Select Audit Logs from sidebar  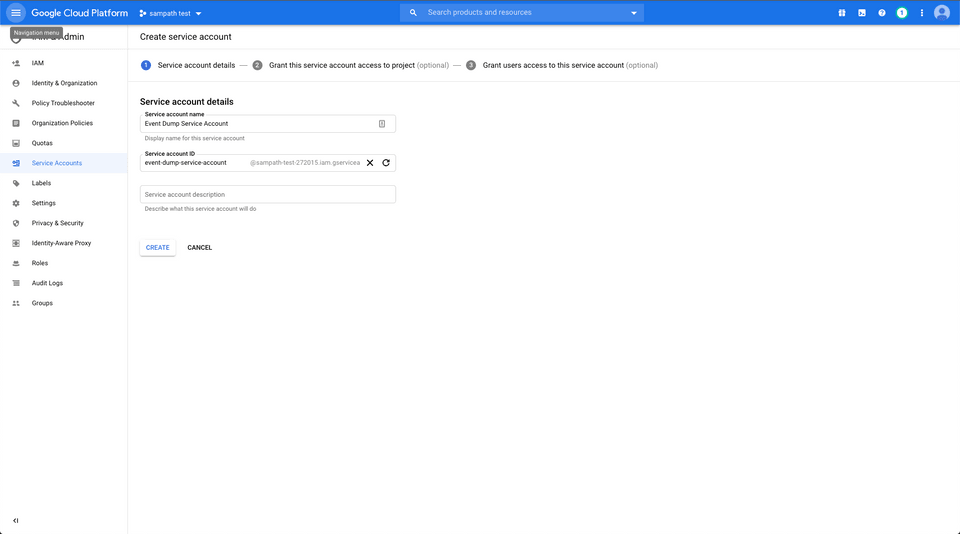[47, 283]
